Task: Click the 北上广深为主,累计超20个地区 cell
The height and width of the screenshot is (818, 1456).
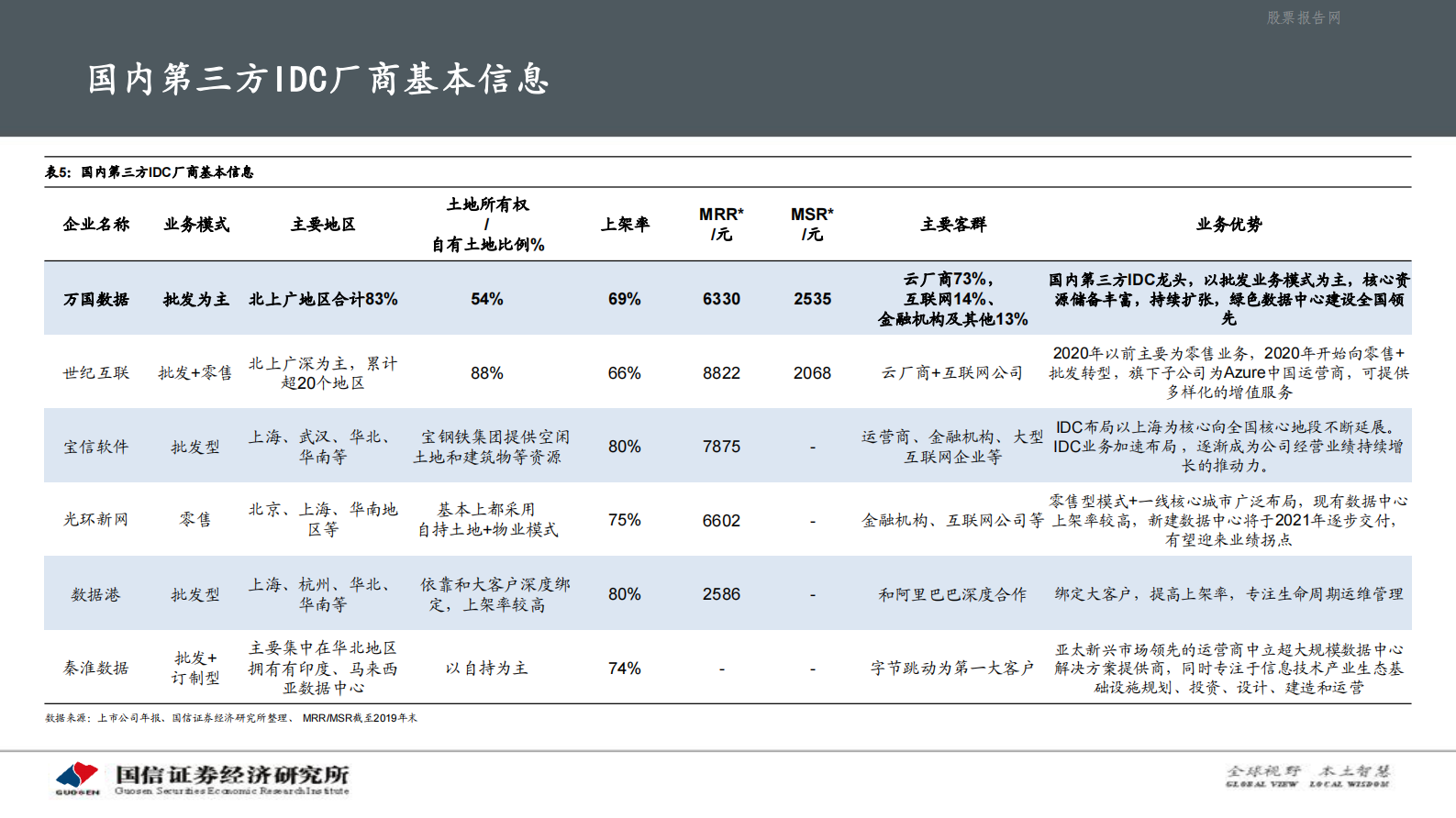Action: [323, 373]
